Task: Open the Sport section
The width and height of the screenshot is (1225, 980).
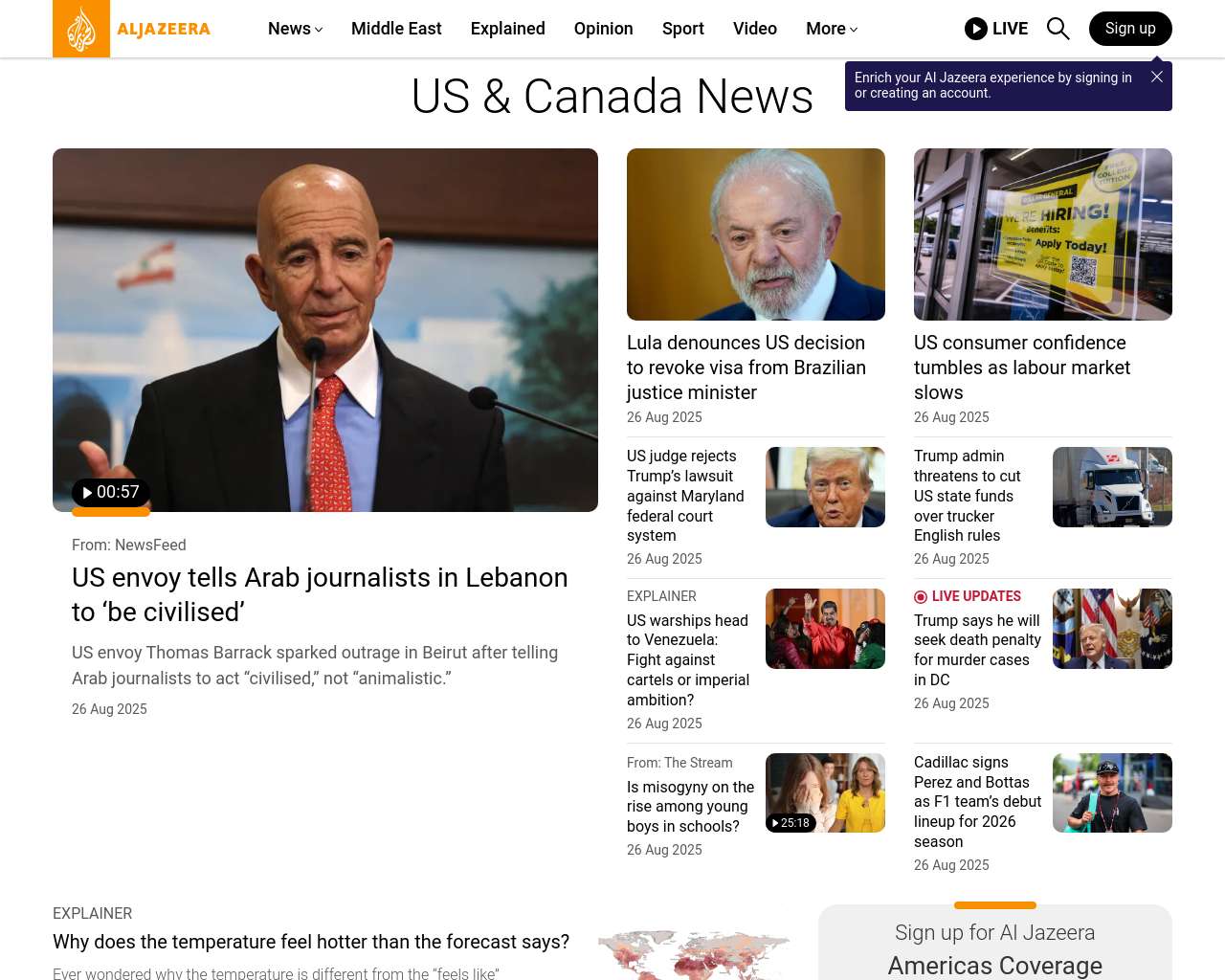Action: 683,29
